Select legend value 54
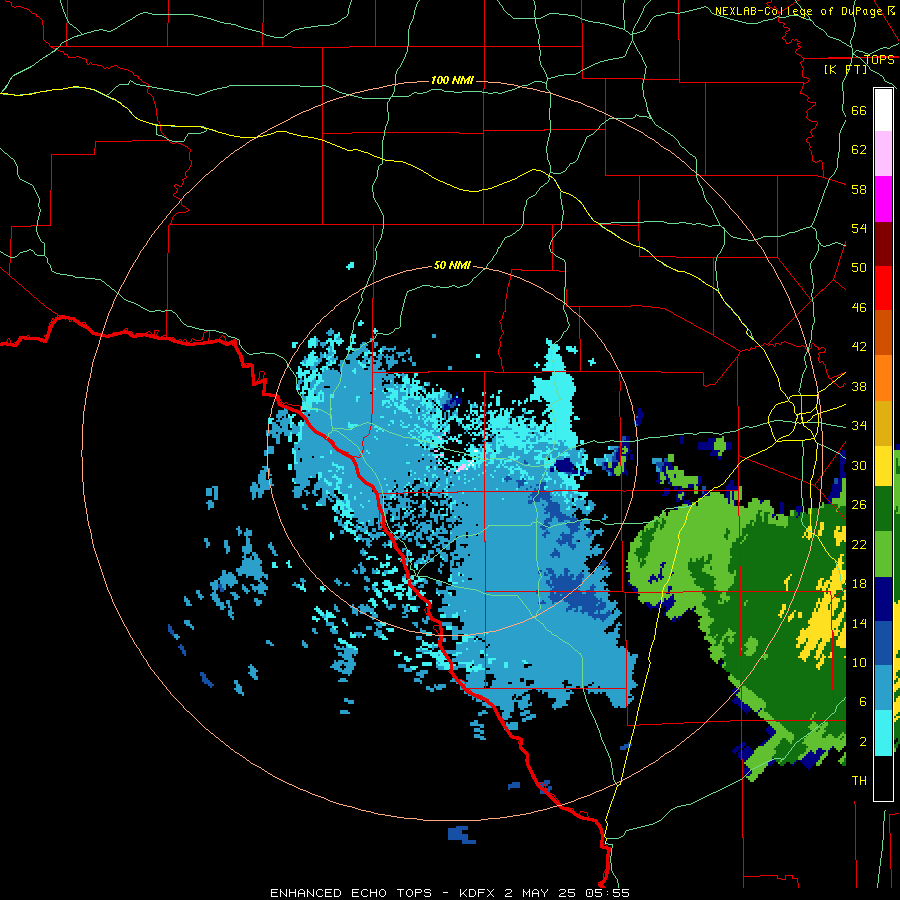 tap(859, 228)
